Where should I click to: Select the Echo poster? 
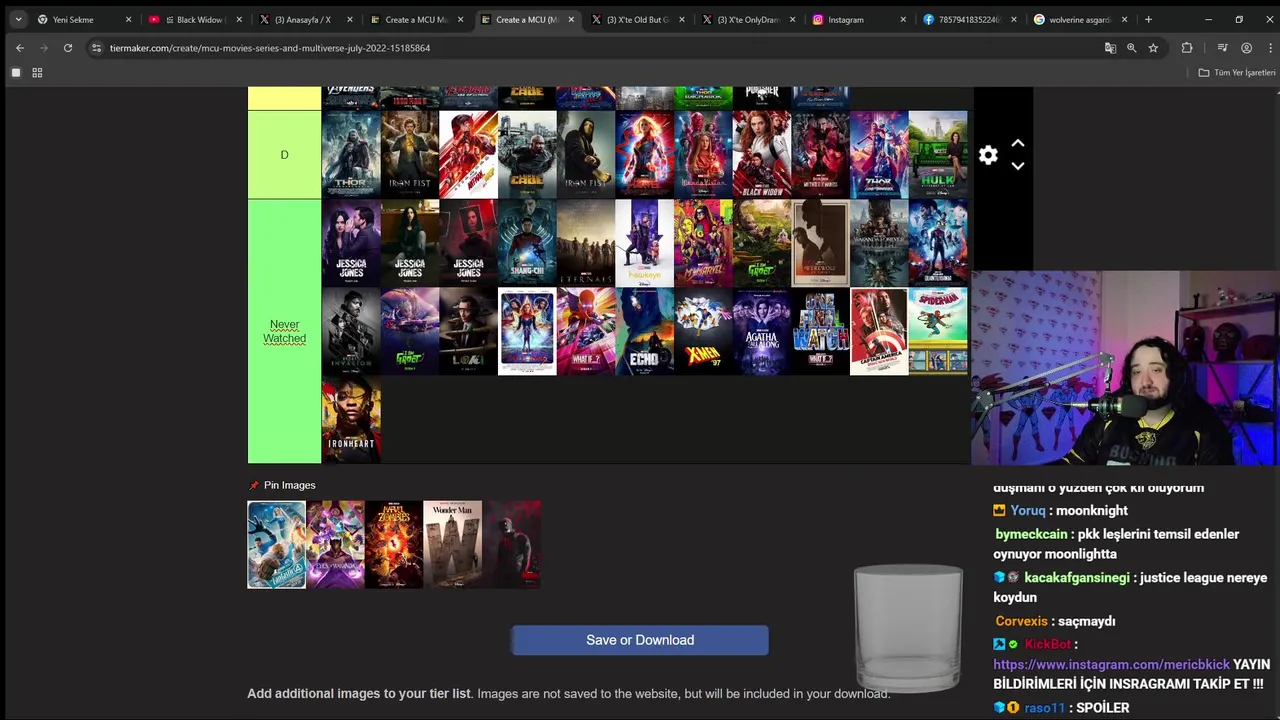tap(645, 332)
